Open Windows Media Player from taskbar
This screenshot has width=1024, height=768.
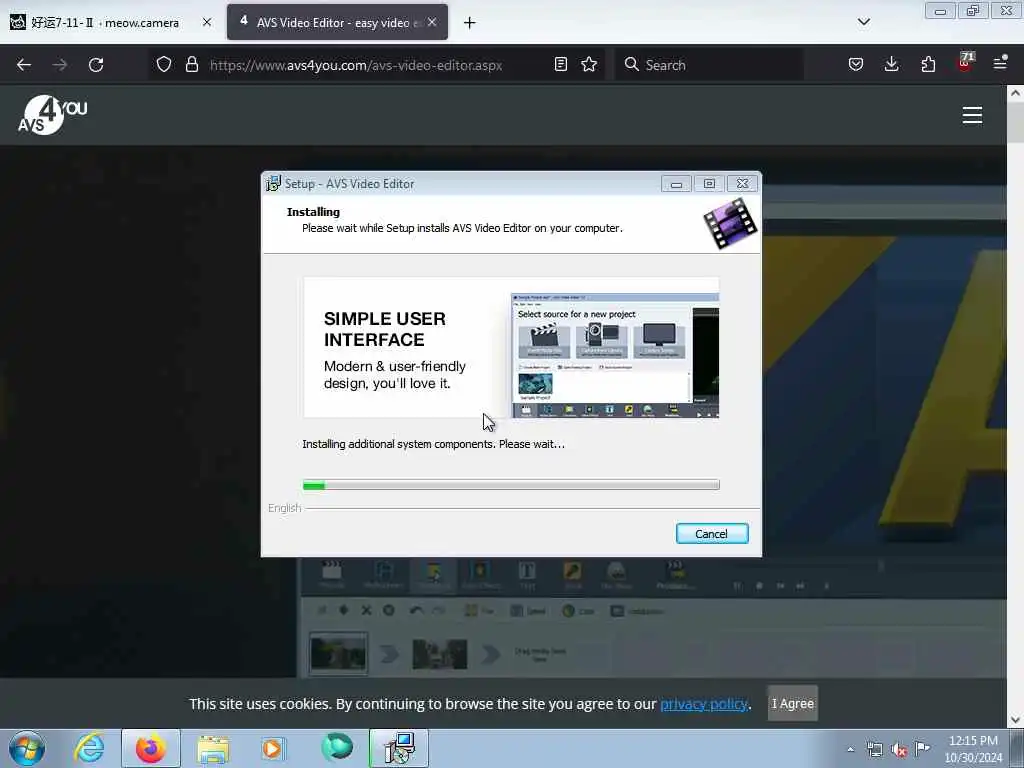click(273, 748)
